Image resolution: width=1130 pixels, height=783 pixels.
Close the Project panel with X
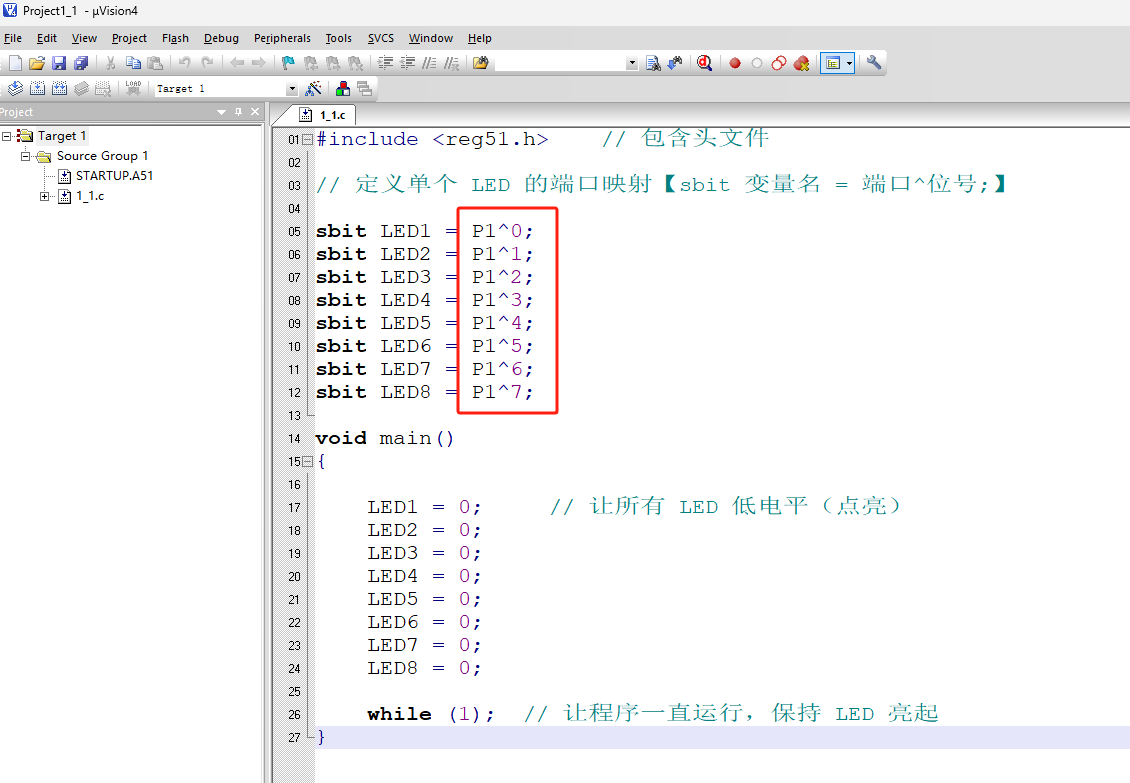tap(254, 112)
